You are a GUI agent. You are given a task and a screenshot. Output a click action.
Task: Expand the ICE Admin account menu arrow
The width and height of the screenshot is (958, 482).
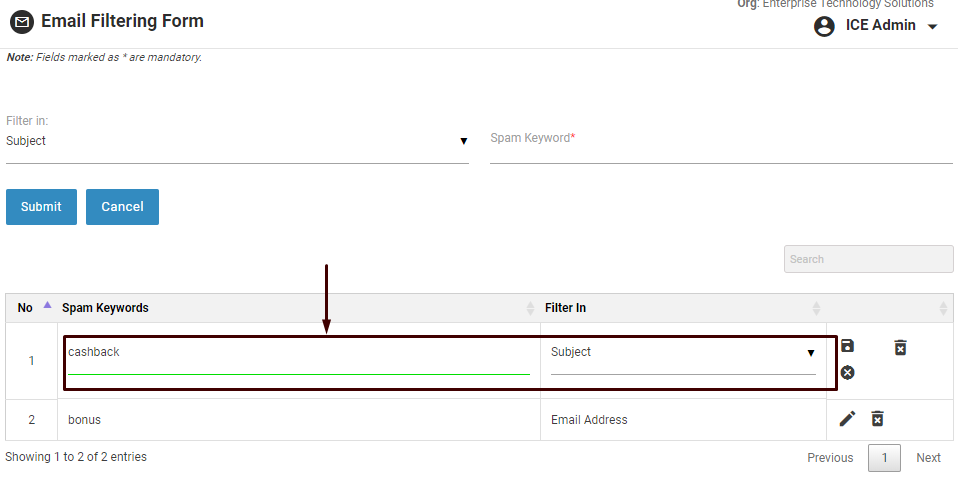pyautogui.click(x=933, y=27)
